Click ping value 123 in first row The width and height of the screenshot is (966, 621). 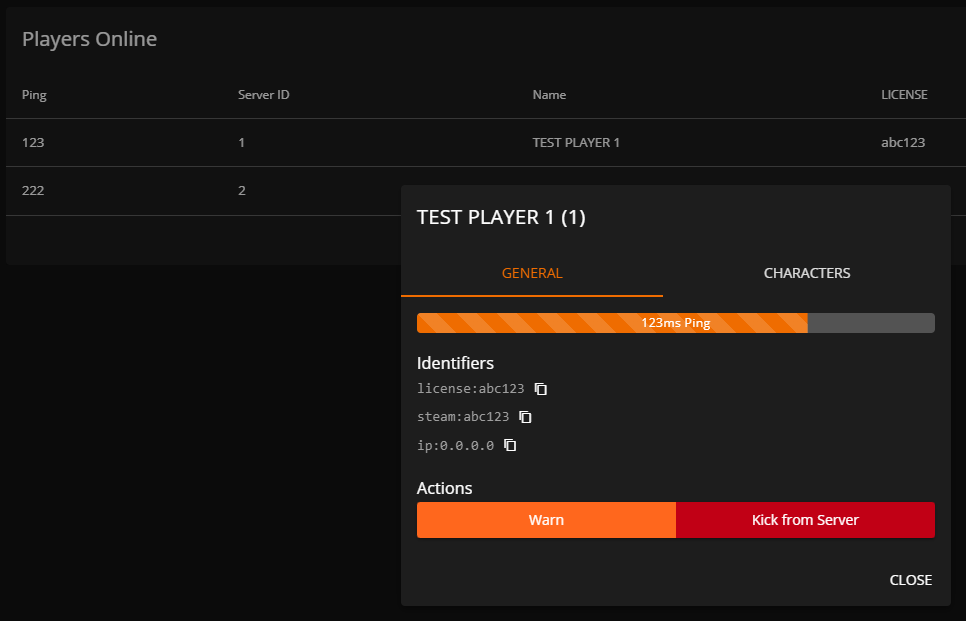click(33, 143)
